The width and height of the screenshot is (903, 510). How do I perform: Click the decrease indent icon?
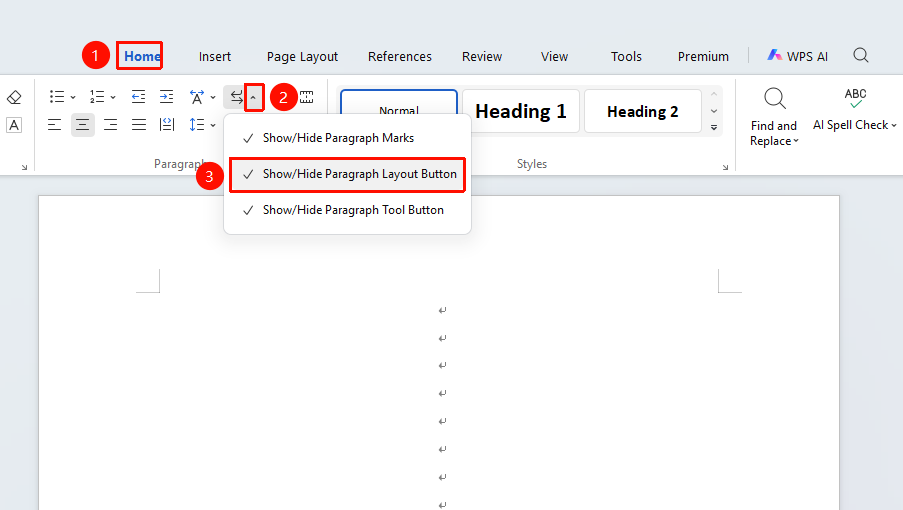[138, 97]
